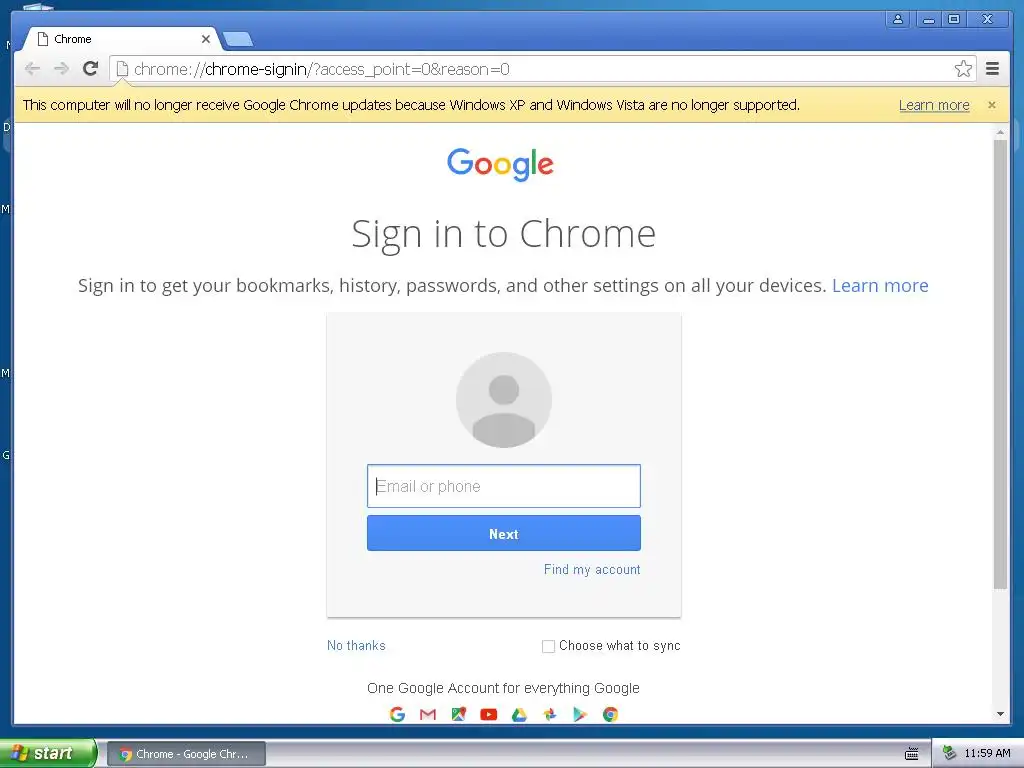Image resolution: width=1024 pixels, height=768 pixels.
Task: Click the Sign in to Chrome heading
Action: [504, 234]
